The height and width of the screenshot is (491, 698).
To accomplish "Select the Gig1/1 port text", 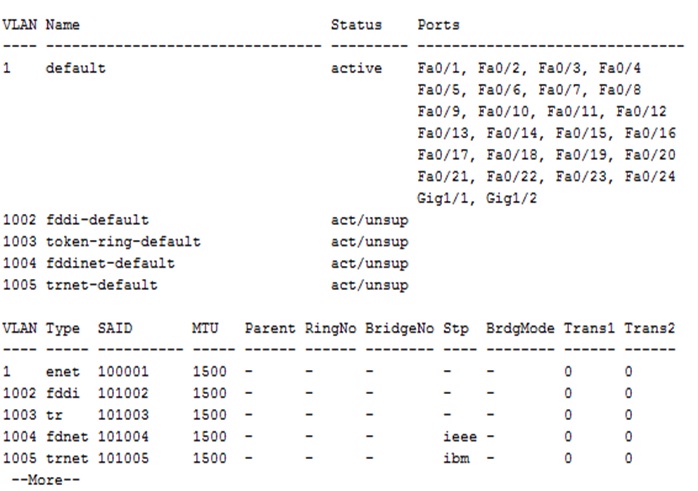I will click(x=442, y=198).
